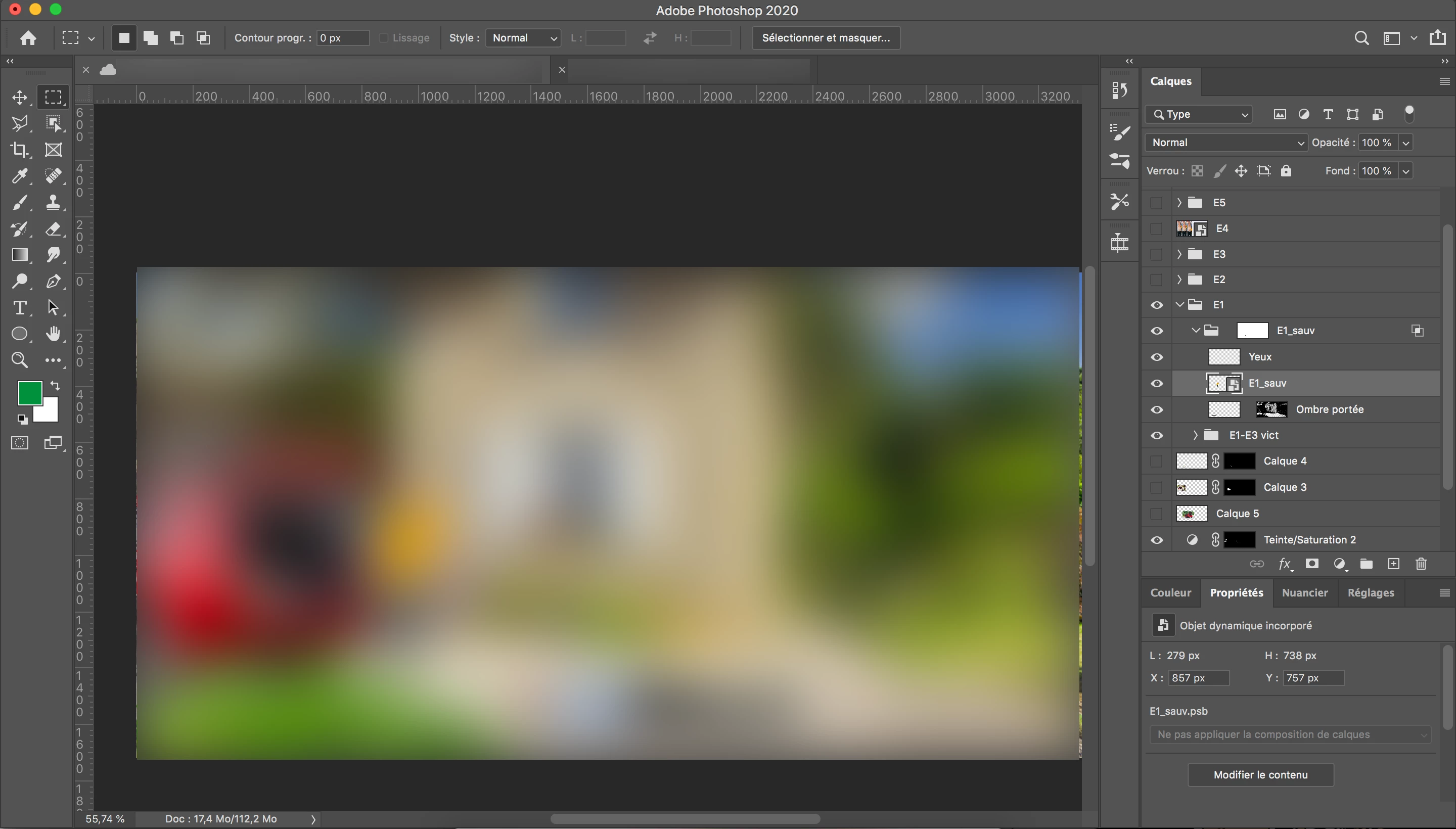Select the Move tool
1456x829 pixels.
[19, 98]
